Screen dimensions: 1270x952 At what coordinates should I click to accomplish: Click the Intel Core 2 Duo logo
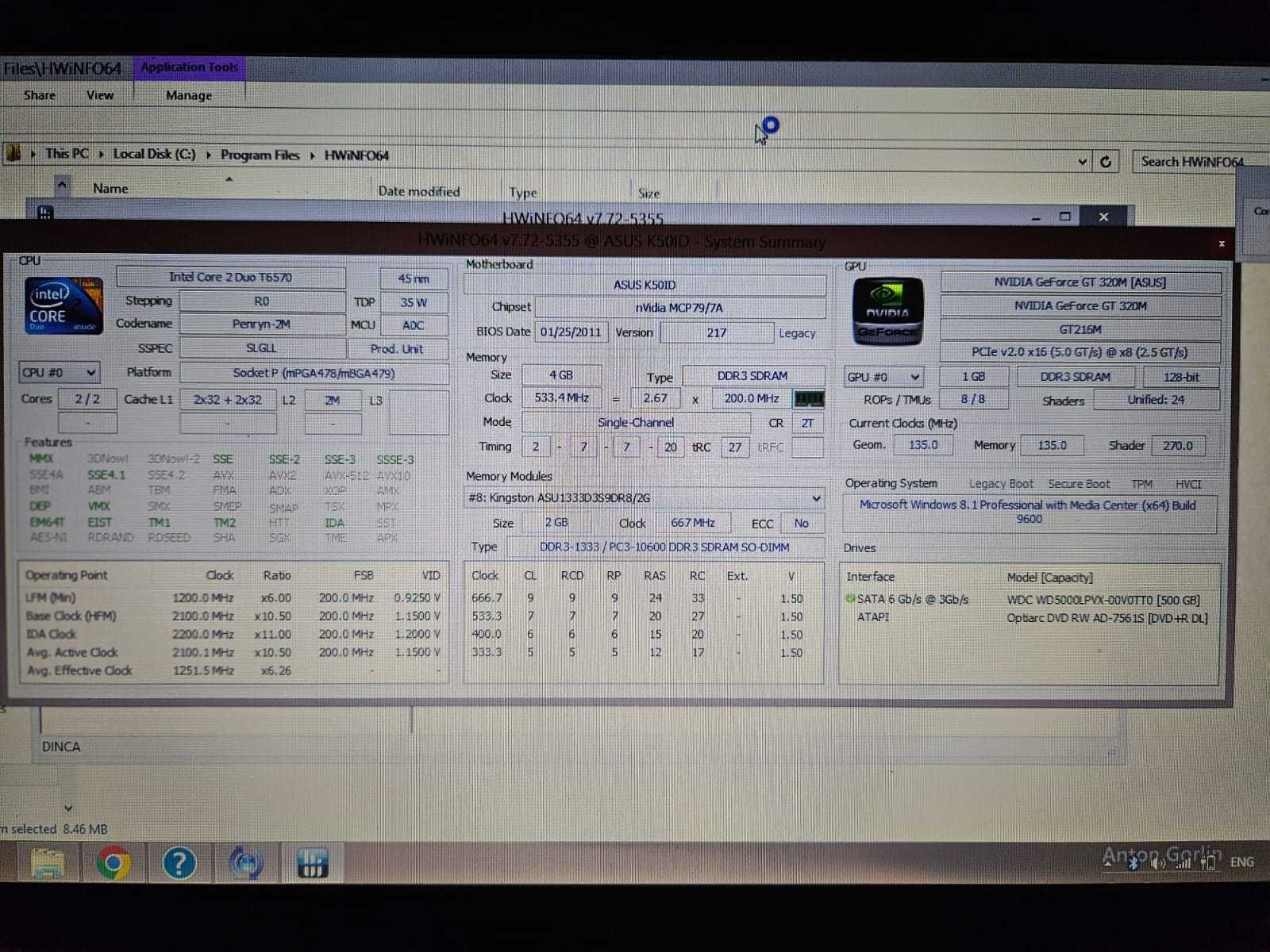pyautogui.click(x=63, y=305)
